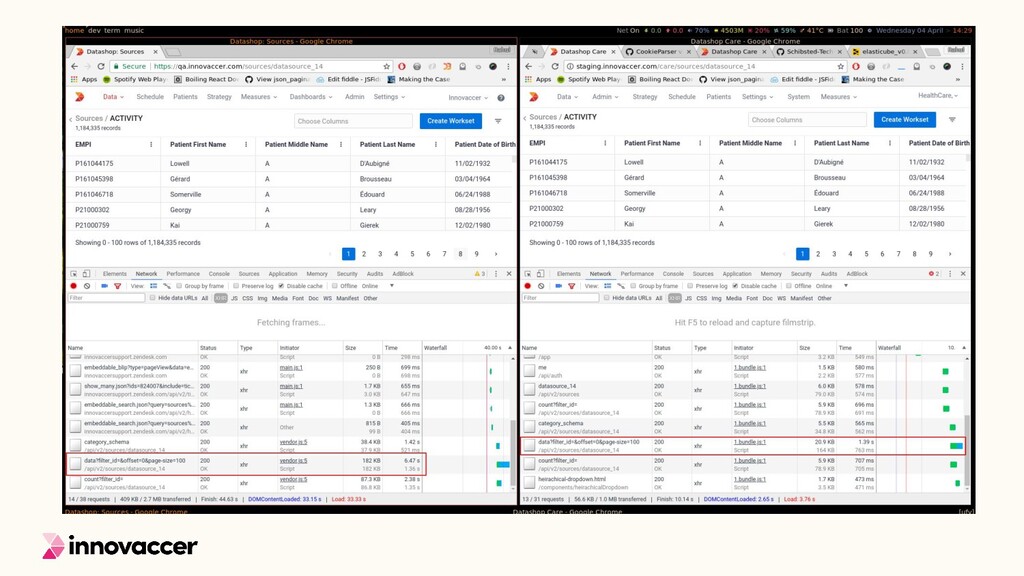Expand the Dashboards menu in left window
Image resolution: width=1024 pixels, height=576 pixels.
(x=310, y=97)
